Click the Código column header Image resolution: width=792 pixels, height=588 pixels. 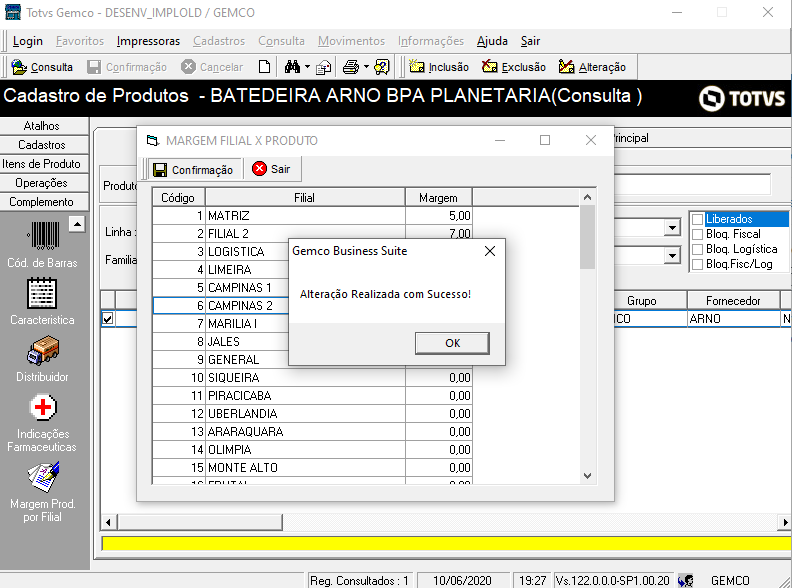coord(178,198)
